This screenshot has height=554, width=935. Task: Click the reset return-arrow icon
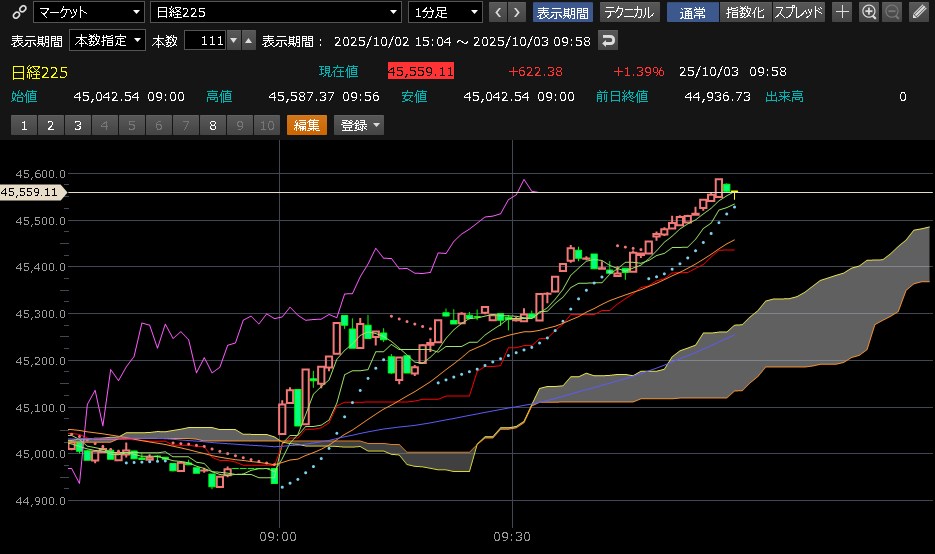(608, 41)
